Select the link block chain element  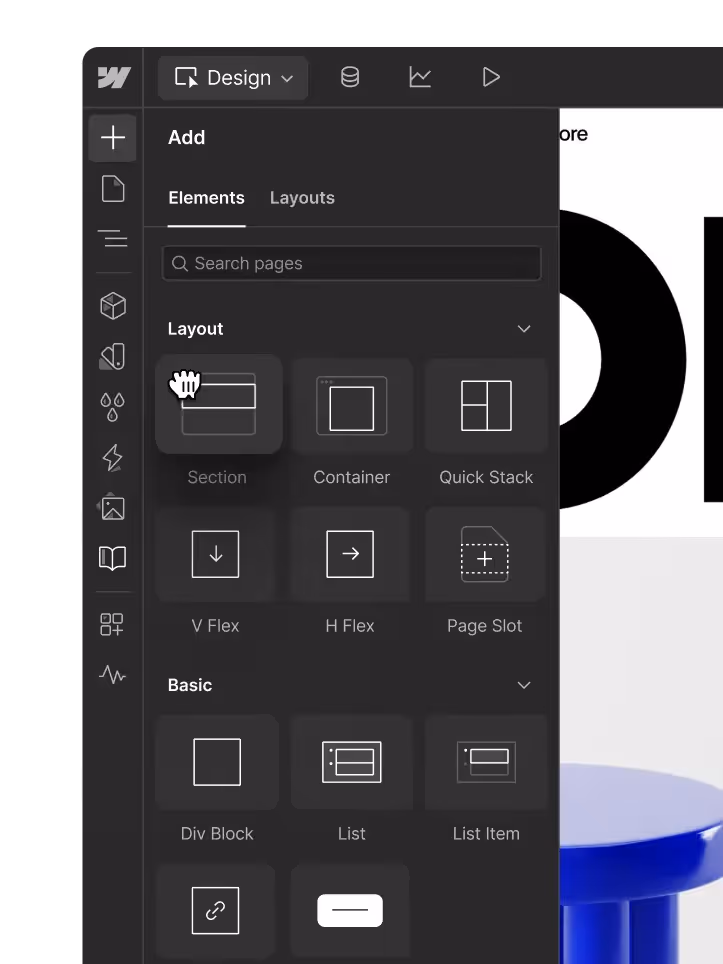[x=215, y=911]
